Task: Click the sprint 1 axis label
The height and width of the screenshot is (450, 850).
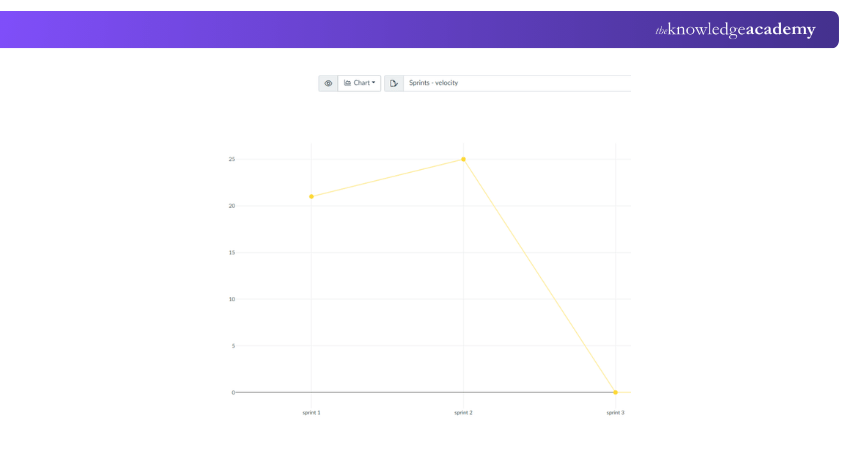Action: click(x=311, y=413)
